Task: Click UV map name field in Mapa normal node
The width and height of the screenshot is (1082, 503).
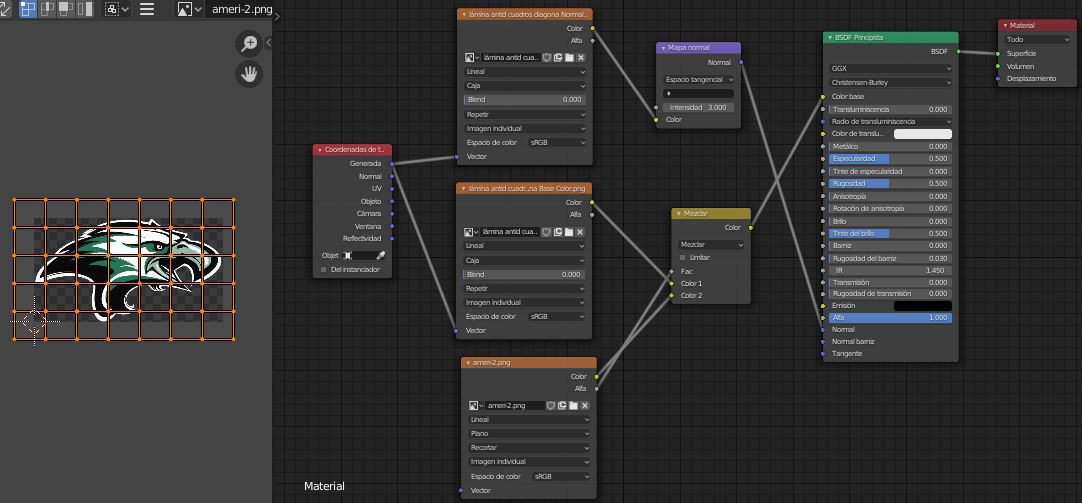Action: [698, 94]
